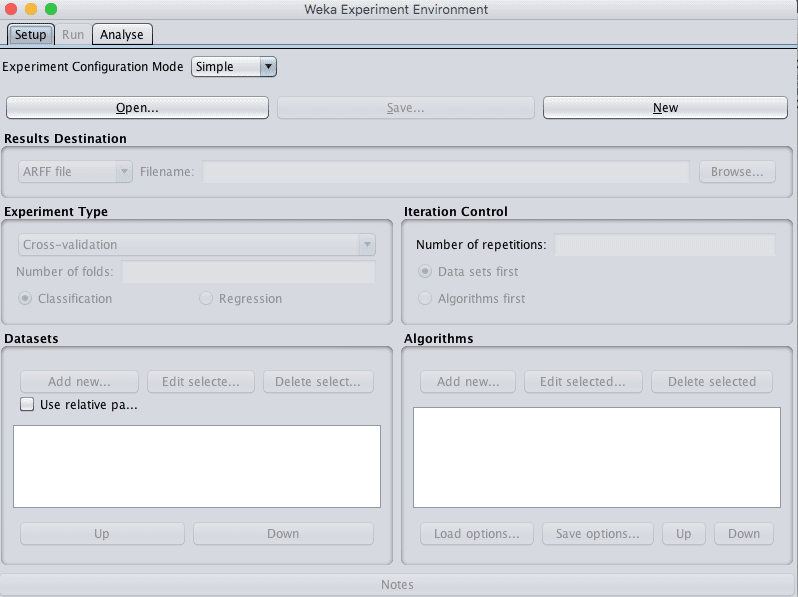Close the Weka Experiment Environment window
This screenshot has width=798, height=597.
click(x=11, y=9)
